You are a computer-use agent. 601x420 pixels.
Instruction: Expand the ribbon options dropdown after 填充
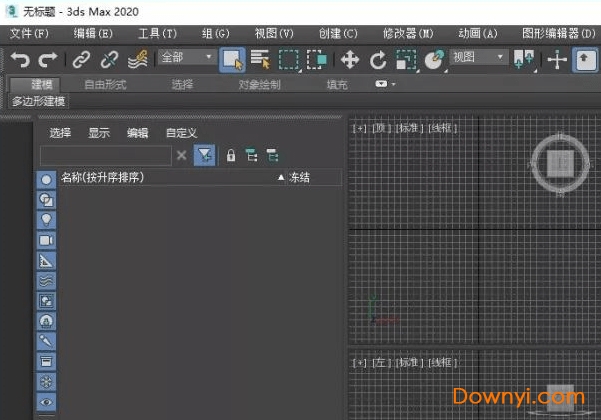[385, 85]
